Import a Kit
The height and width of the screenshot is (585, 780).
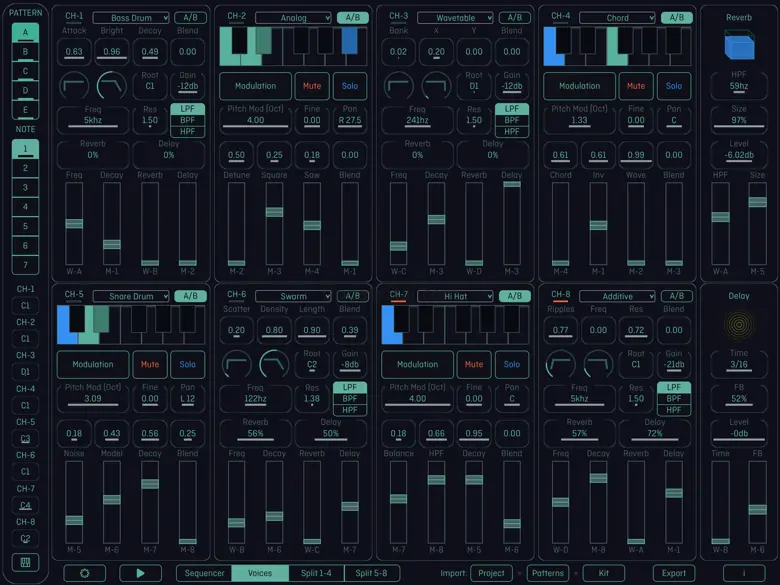[603, 573]
